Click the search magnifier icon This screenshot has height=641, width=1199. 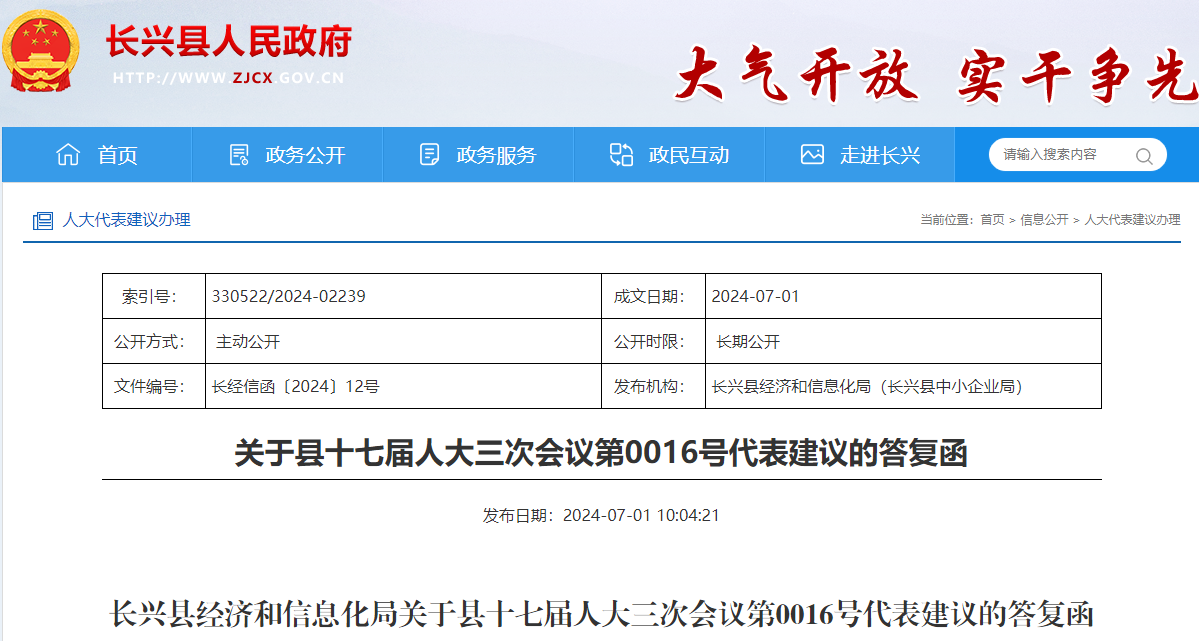[x=1144, y=155]
